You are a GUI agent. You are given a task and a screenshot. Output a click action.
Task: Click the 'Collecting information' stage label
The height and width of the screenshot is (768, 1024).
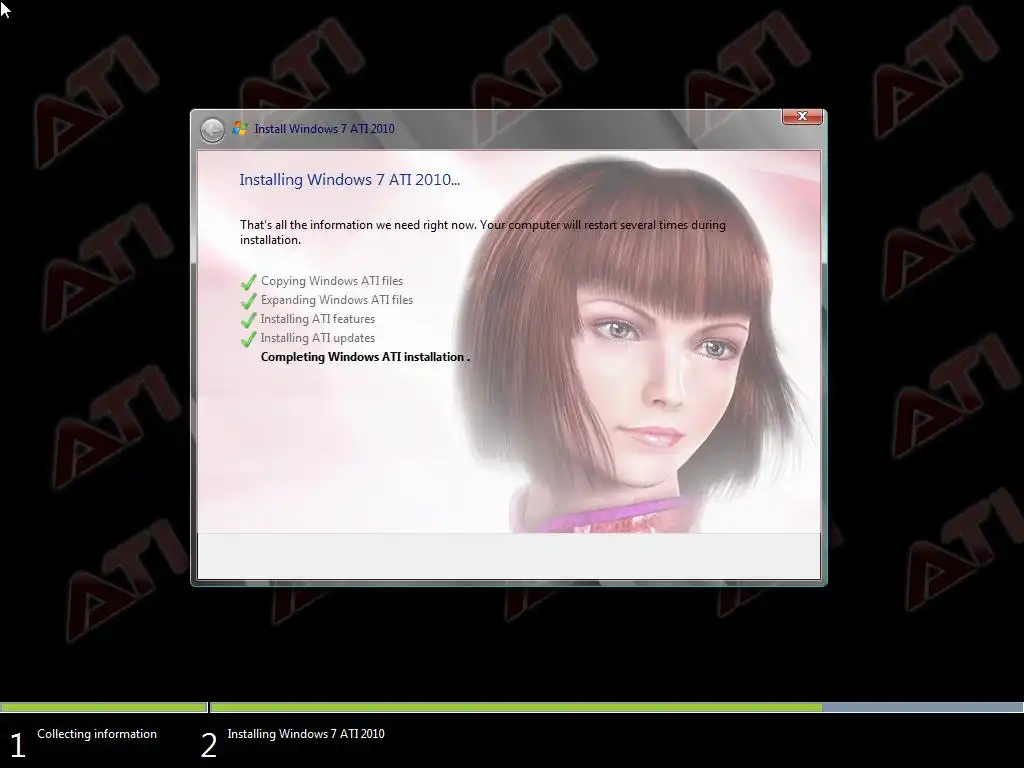(x=97, y=733)
